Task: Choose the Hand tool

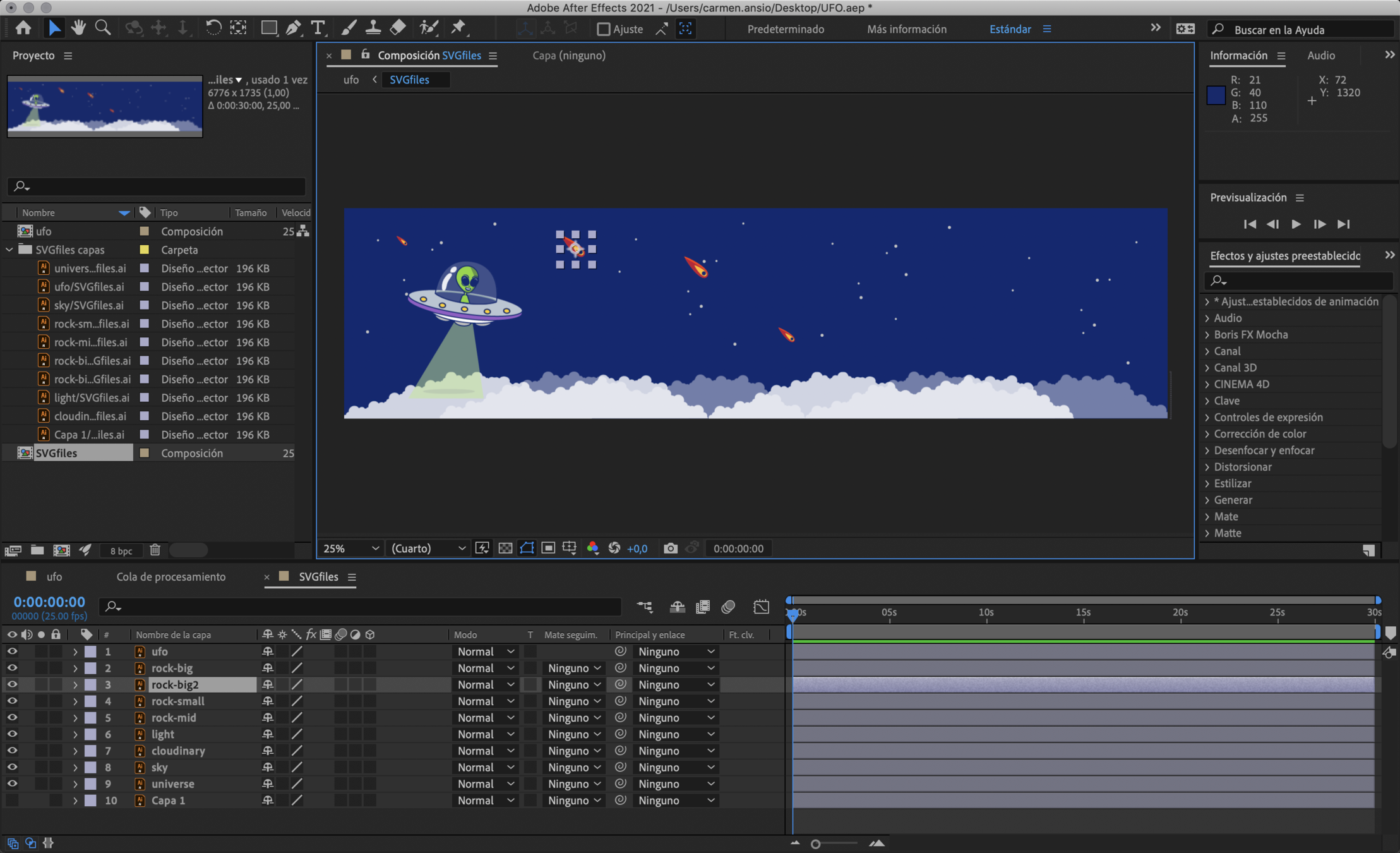Action: tap(78, 28)
